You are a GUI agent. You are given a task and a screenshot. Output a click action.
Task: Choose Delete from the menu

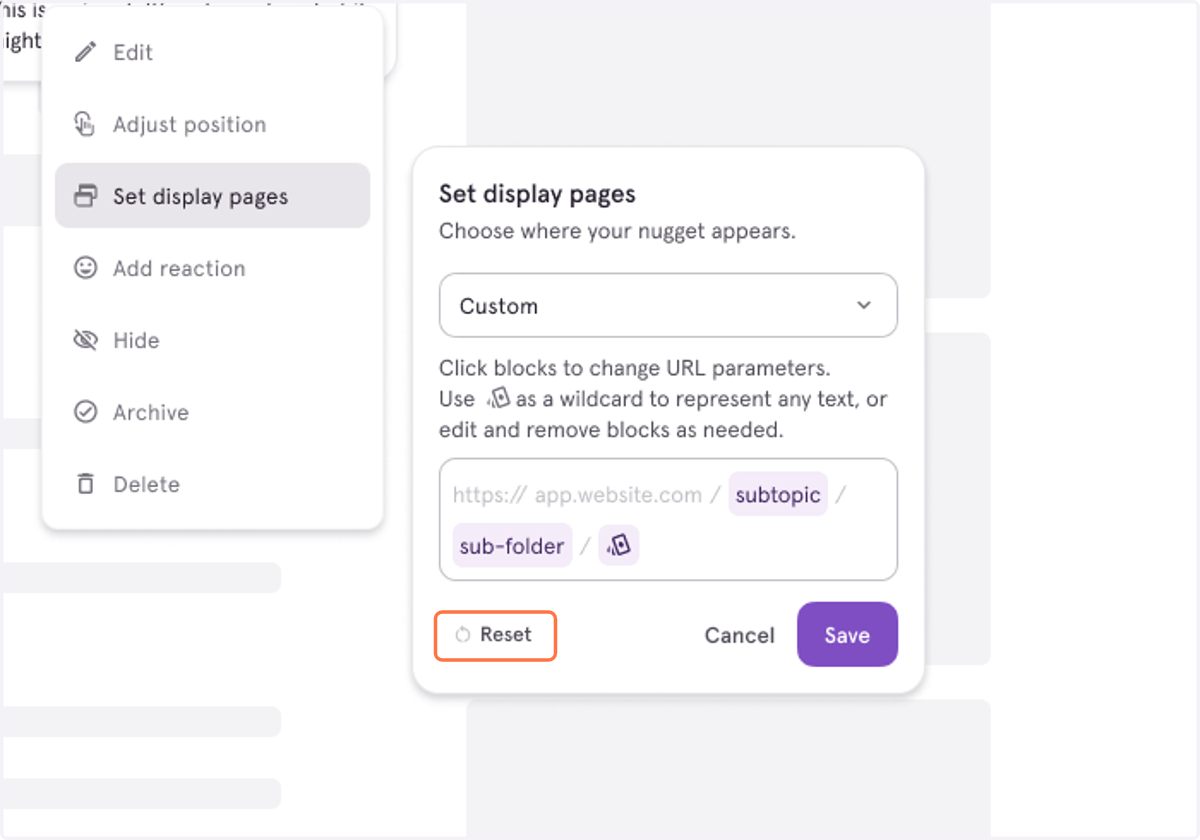(212, 484)
